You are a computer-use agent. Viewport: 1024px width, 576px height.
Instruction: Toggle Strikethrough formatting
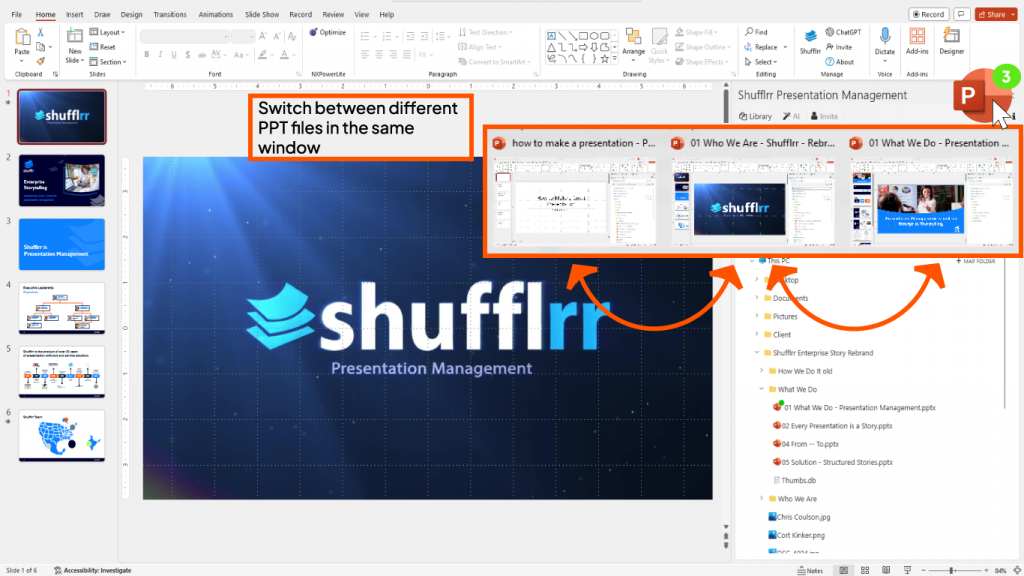click(x=202, y=55)
